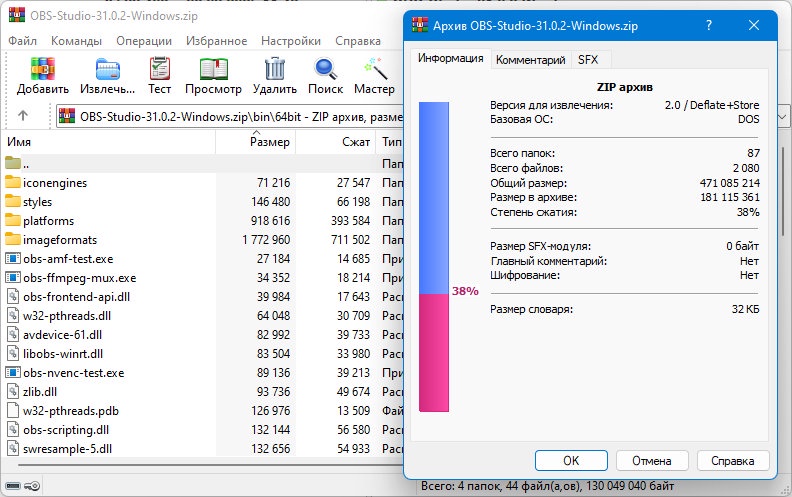Image resolution: width=792 pixels, height=497 pixels.
Task: Click the Удалить (Delete) trash icon
Action: coord(275,69)
